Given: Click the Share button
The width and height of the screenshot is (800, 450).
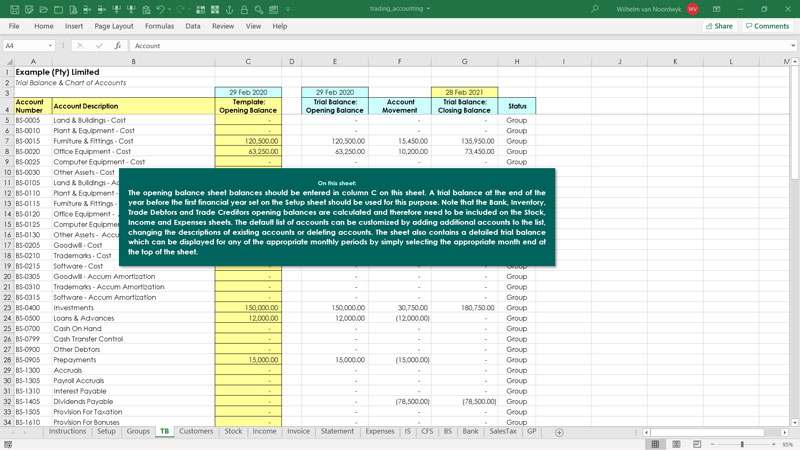Looking at the screenshot, I should click(719, 26).
